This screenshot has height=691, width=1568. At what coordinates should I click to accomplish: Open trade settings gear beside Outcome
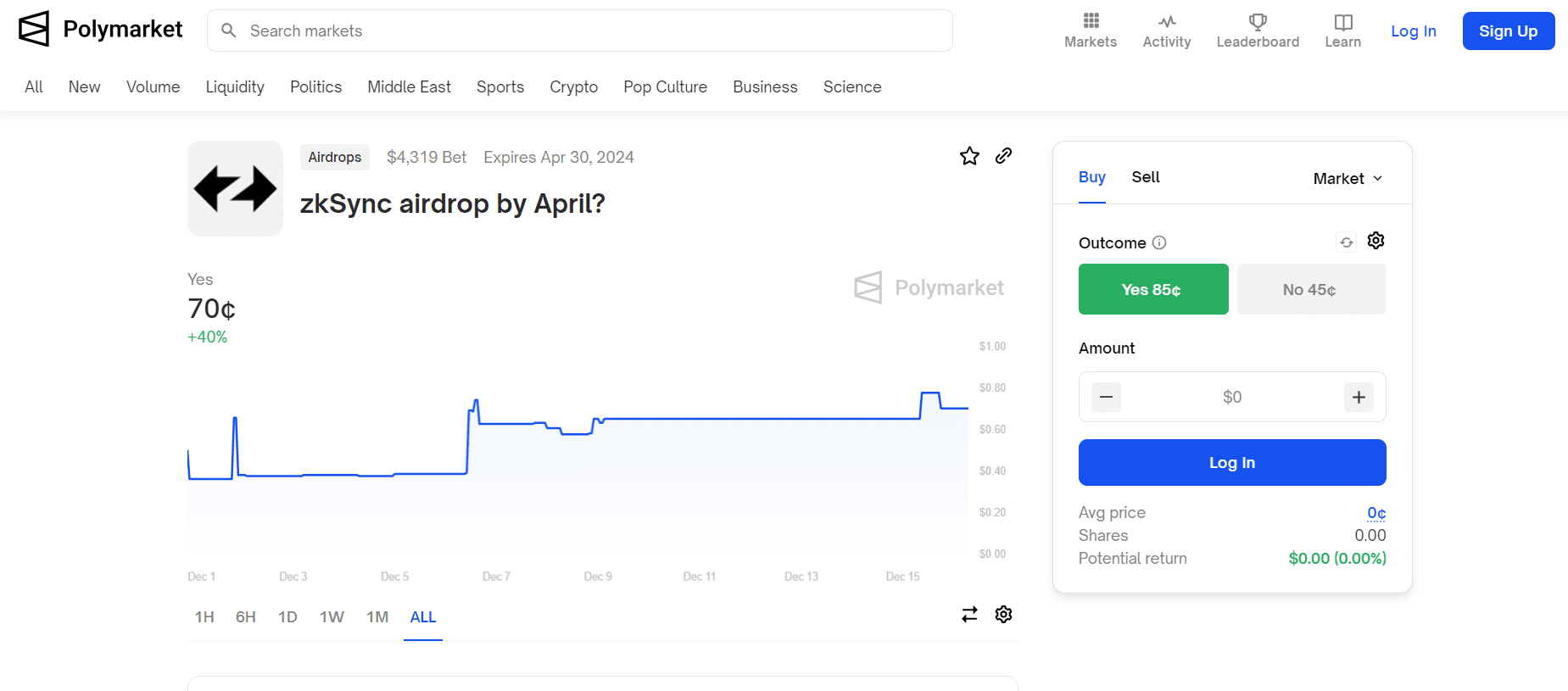click(1375, 242)
